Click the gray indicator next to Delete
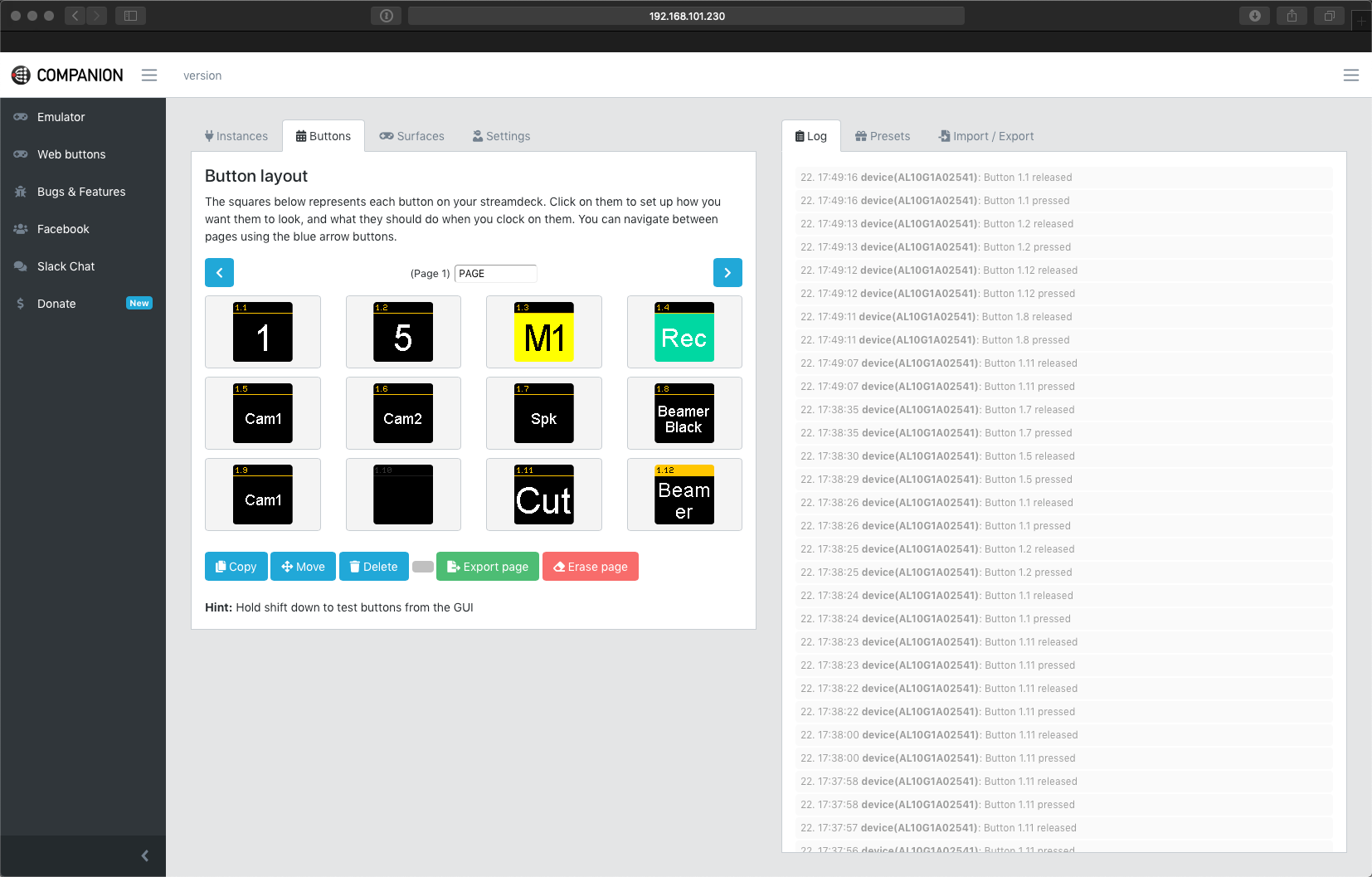Viewport: 1372px width, 877px height. (x=423, y=567)
